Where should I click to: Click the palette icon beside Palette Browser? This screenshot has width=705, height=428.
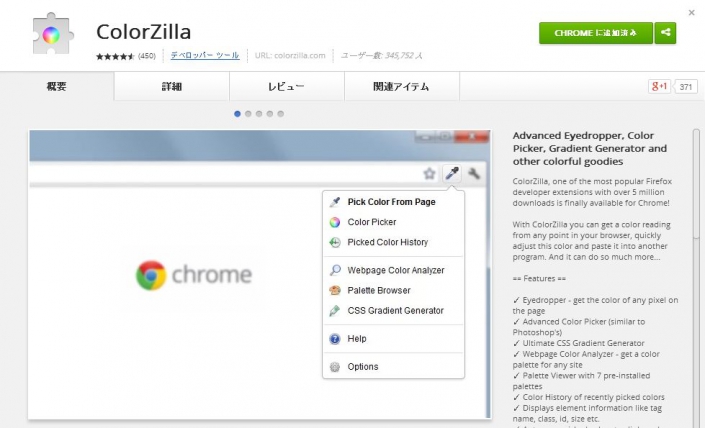(335, 290)
